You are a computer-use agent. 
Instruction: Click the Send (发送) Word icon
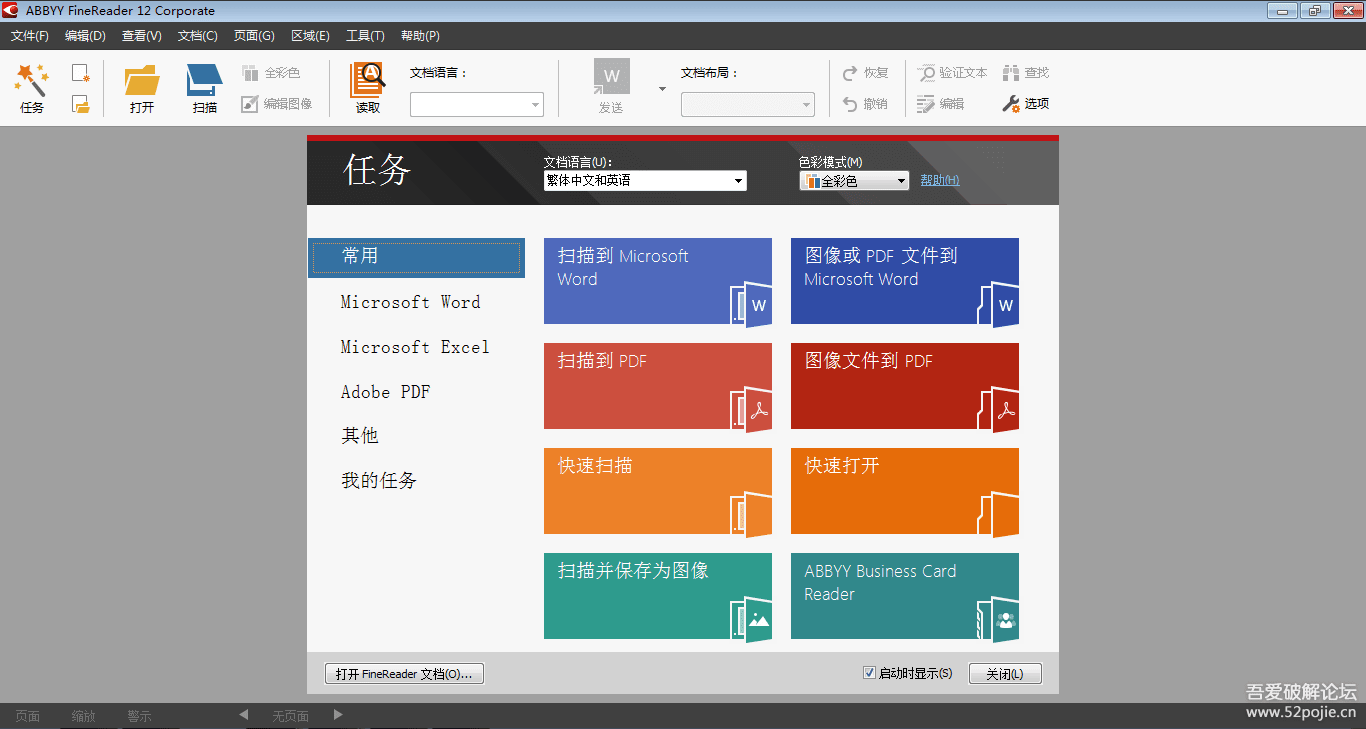[611, 87]
